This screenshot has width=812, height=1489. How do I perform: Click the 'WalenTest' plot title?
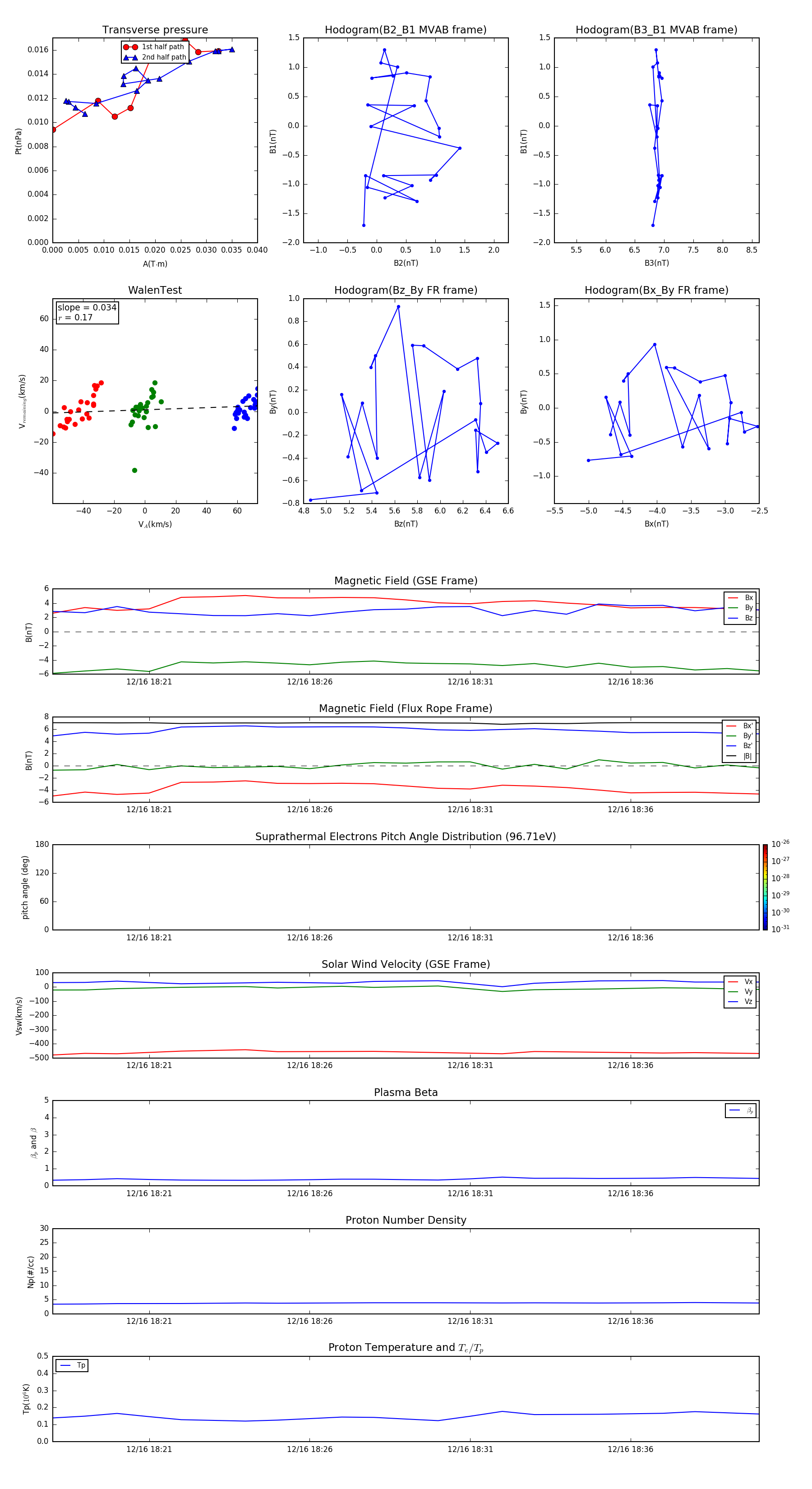coord(155,290)
